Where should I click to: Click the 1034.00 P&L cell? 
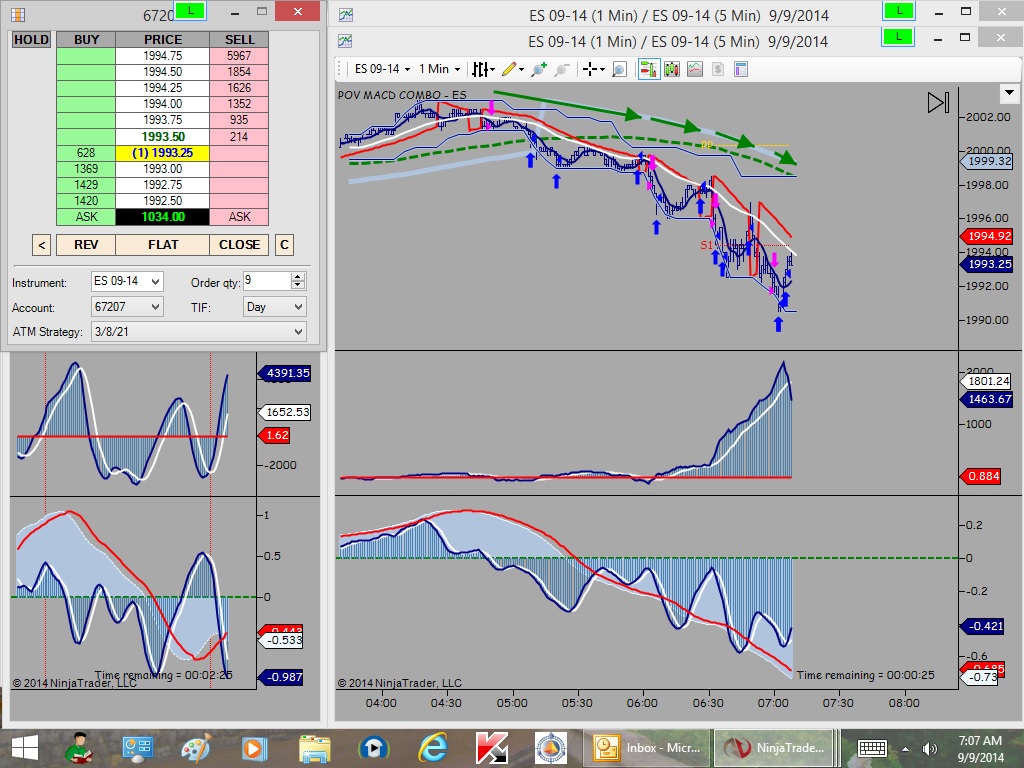coord(163,217)
